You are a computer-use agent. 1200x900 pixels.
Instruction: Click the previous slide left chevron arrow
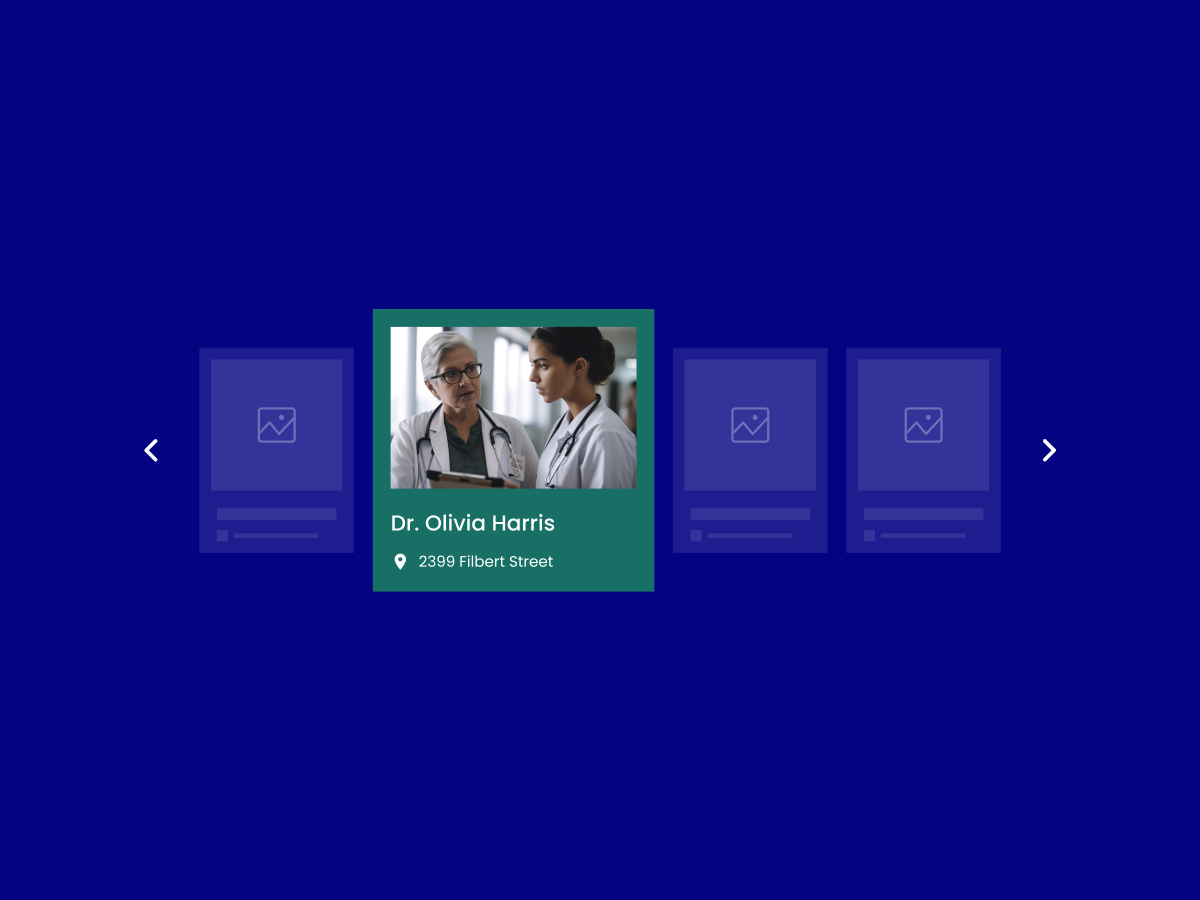pyautogui.click(x=151, y=451)
